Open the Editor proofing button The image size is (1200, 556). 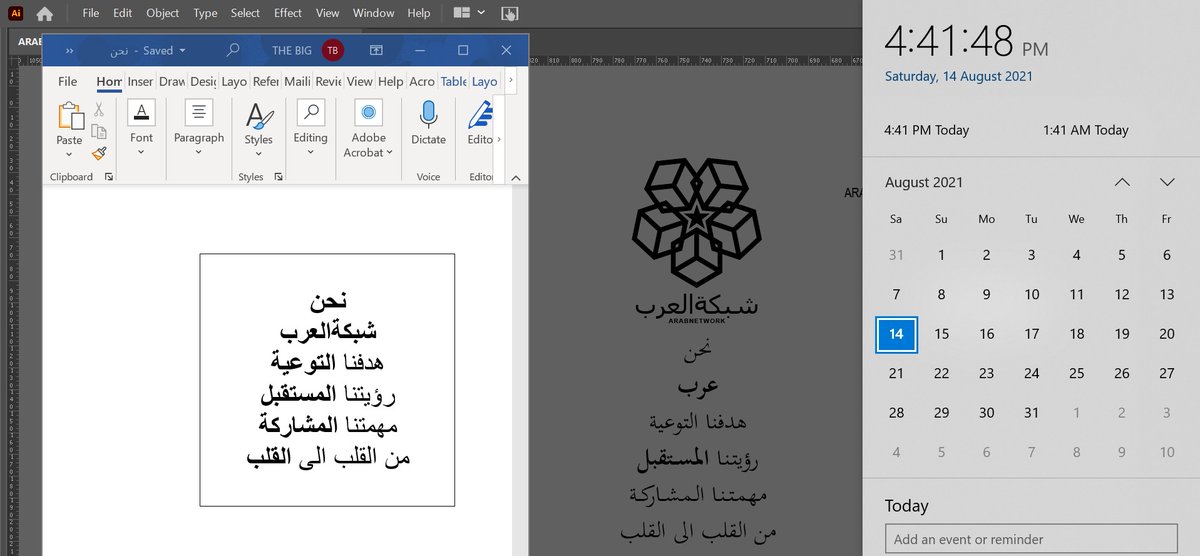coord(480,123)
